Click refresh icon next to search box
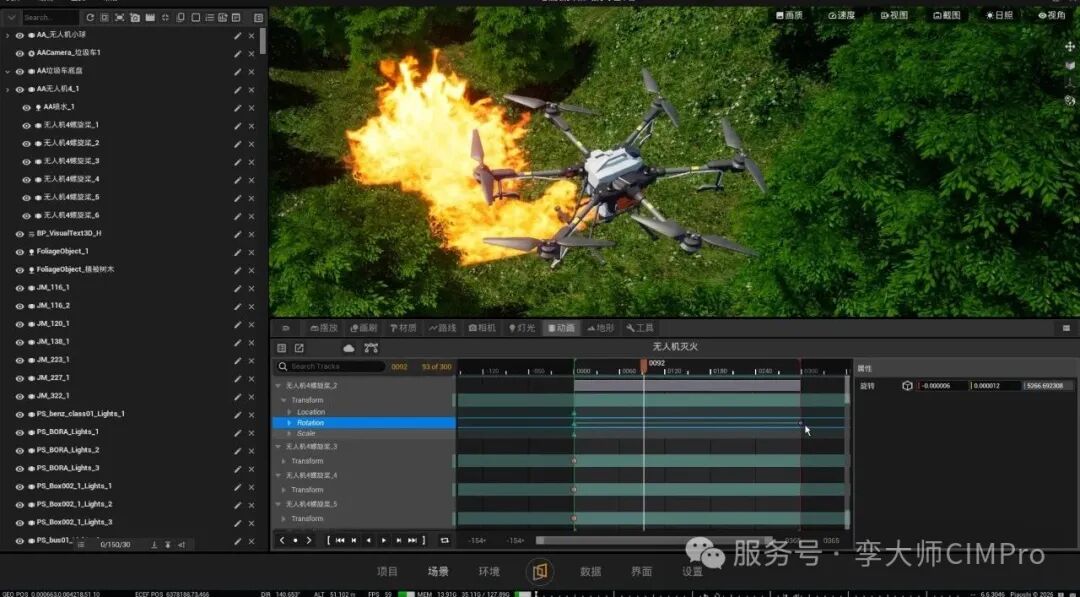The image size is (1080, 597). point(90,17)
